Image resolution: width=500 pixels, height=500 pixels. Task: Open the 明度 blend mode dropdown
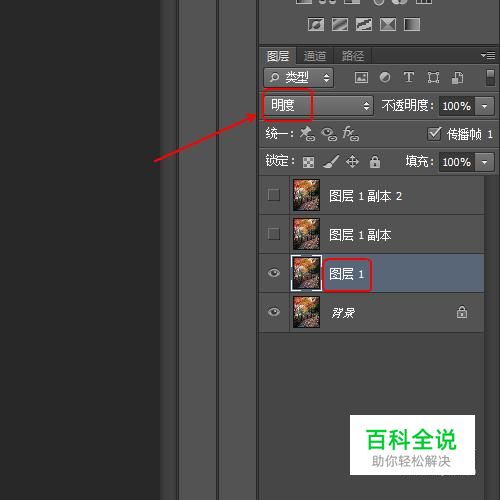(x=318, y=106)
